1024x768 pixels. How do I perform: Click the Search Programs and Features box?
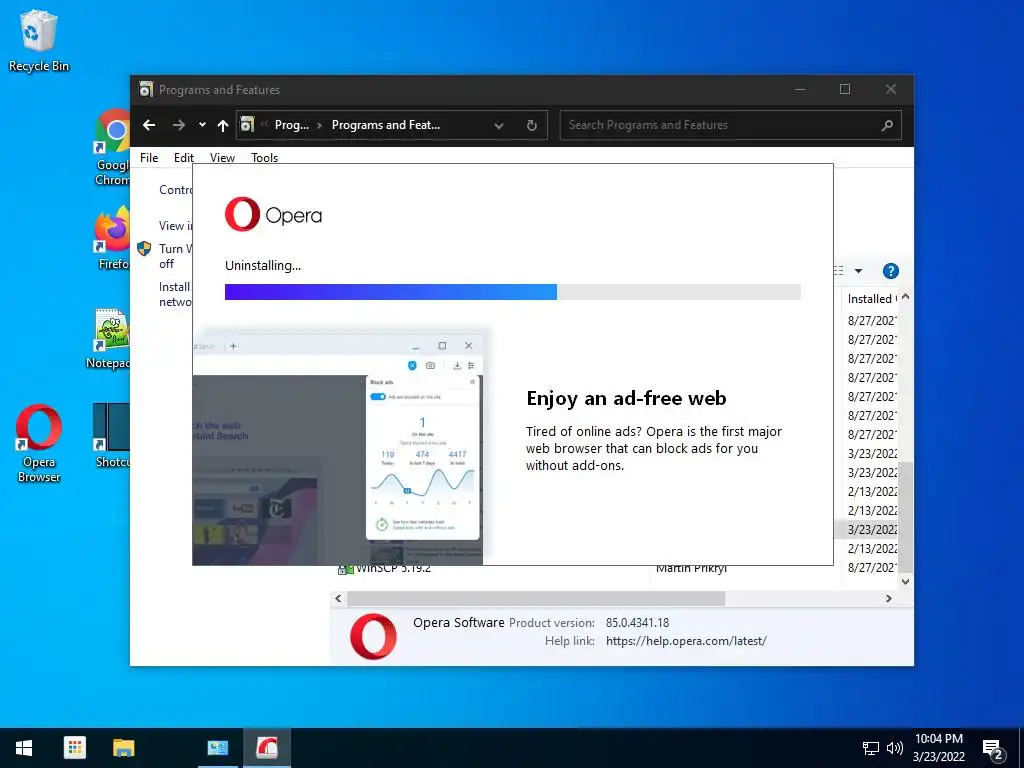(730, 125)
